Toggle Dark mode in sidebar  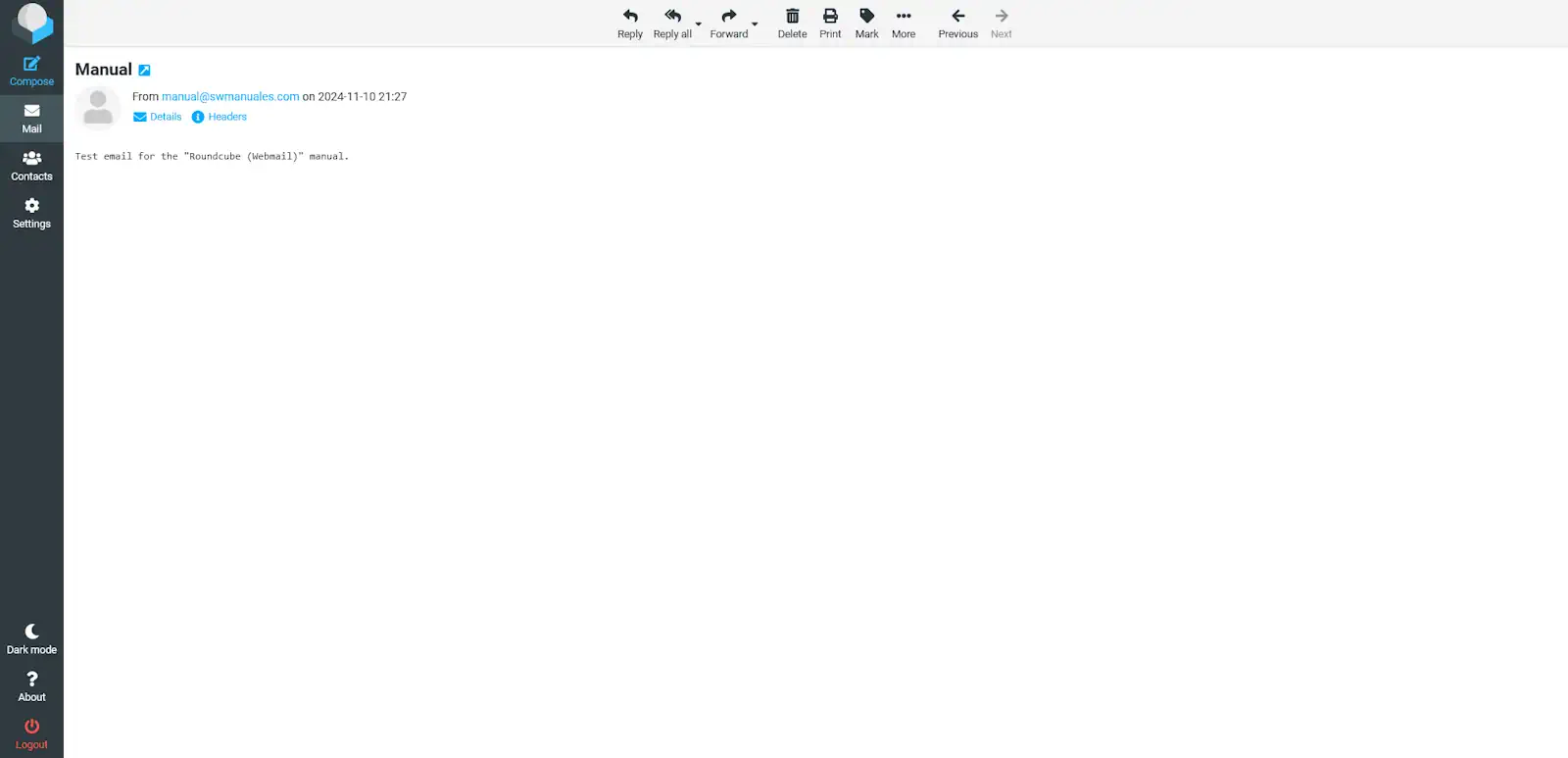pos(31,638)
